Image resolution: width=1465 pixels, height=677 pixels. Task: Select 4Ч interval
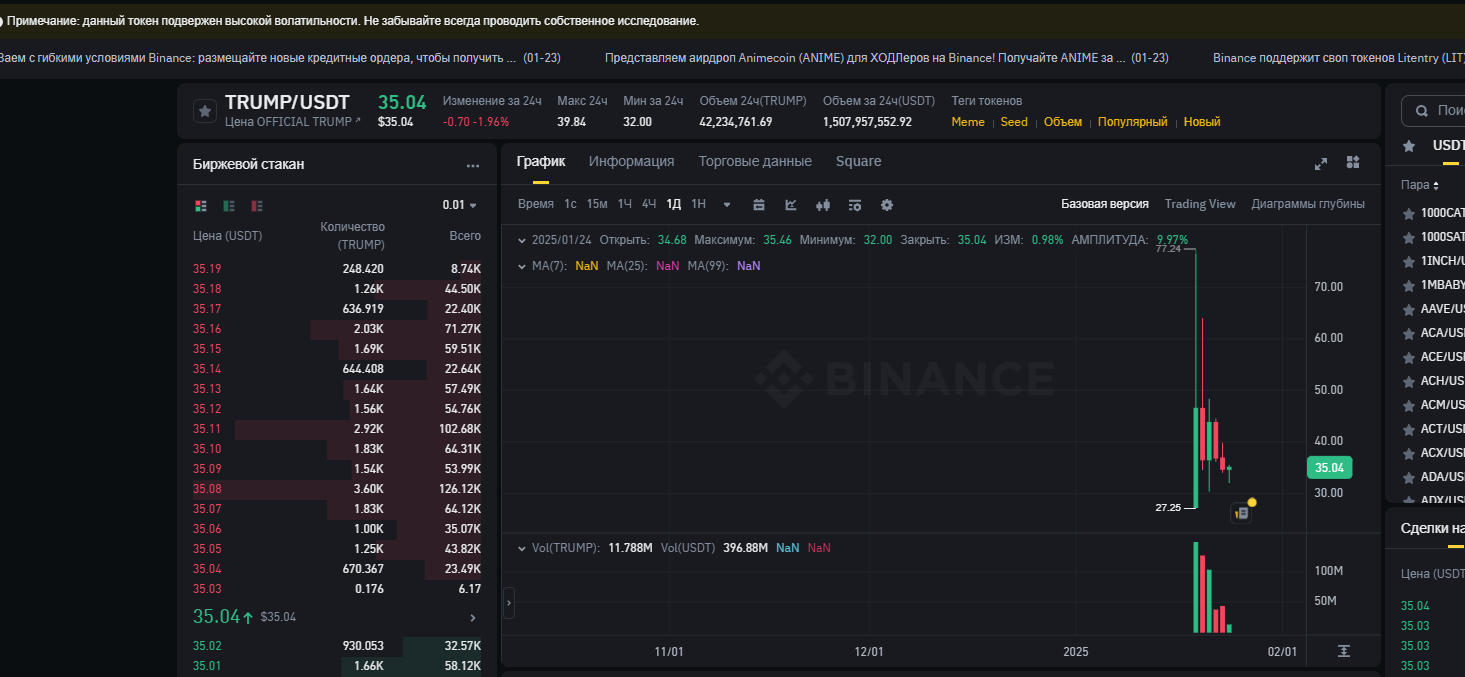click(649, 204)
